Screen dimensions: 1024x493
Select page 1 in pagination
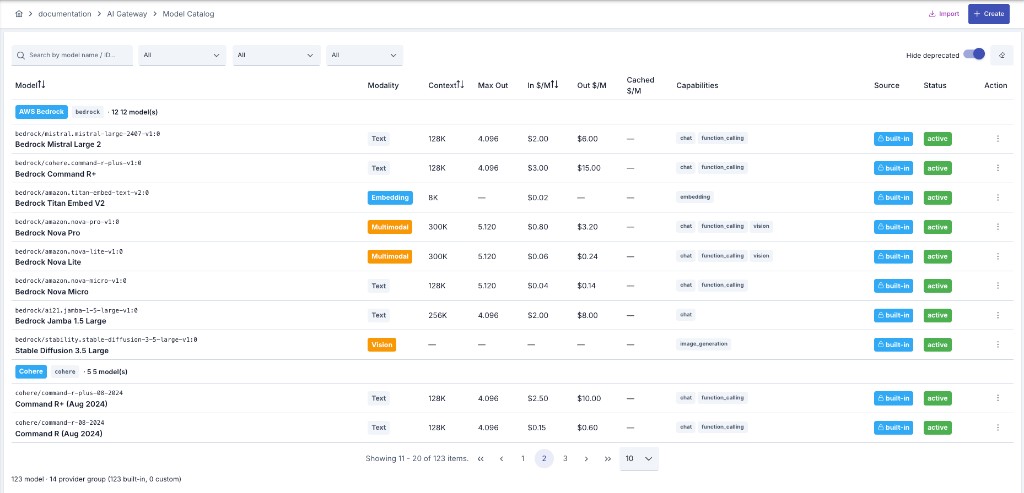522,458
